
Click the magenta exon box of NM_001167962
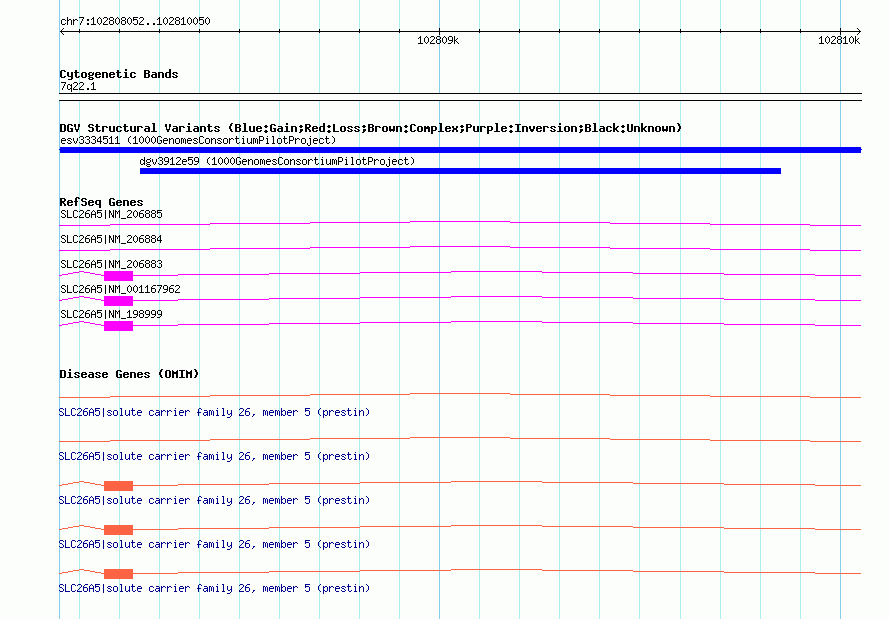point(119,301)
